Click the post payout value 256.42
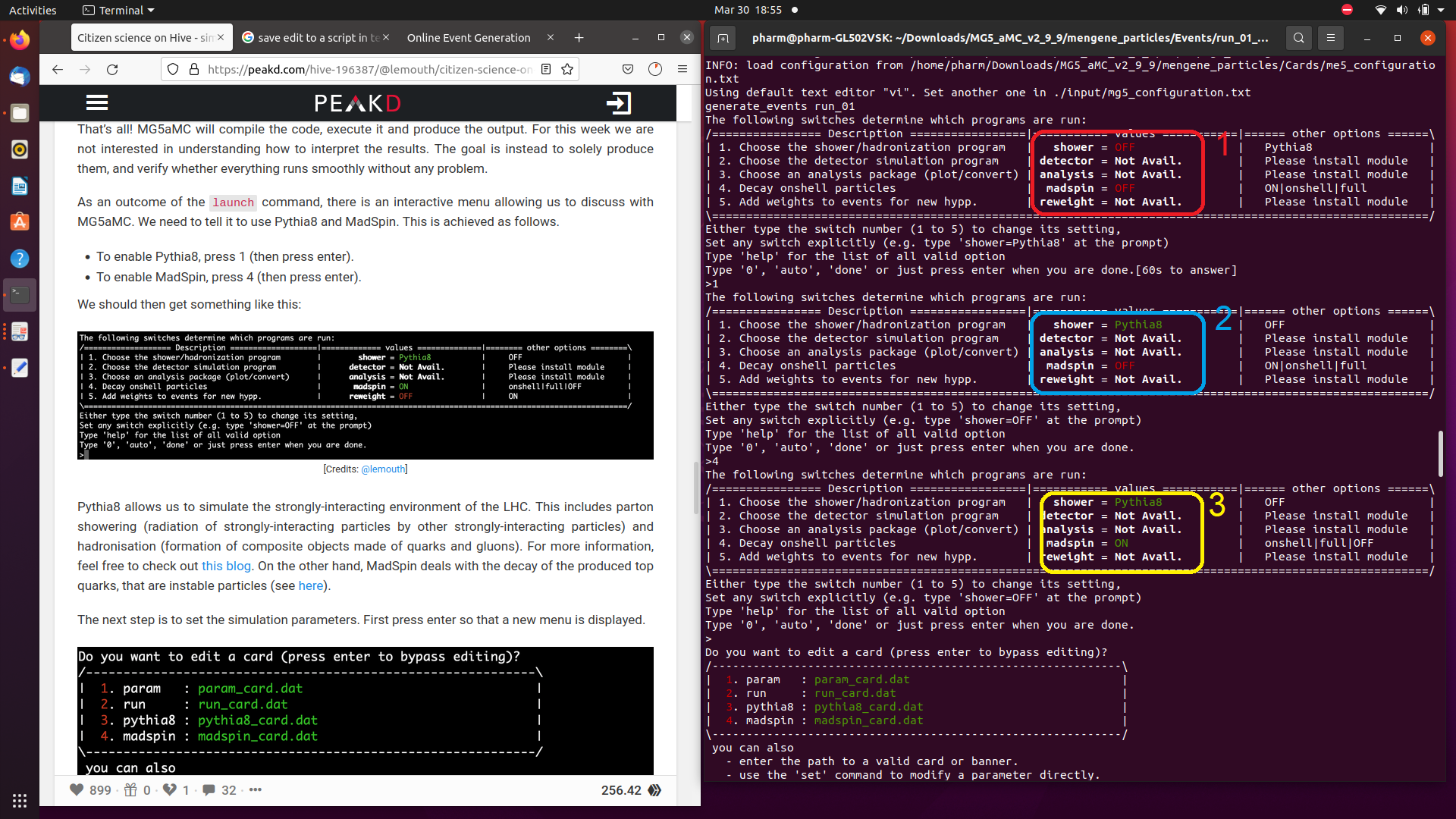This screenshot has height=819, width=1456. coord(621,790)
